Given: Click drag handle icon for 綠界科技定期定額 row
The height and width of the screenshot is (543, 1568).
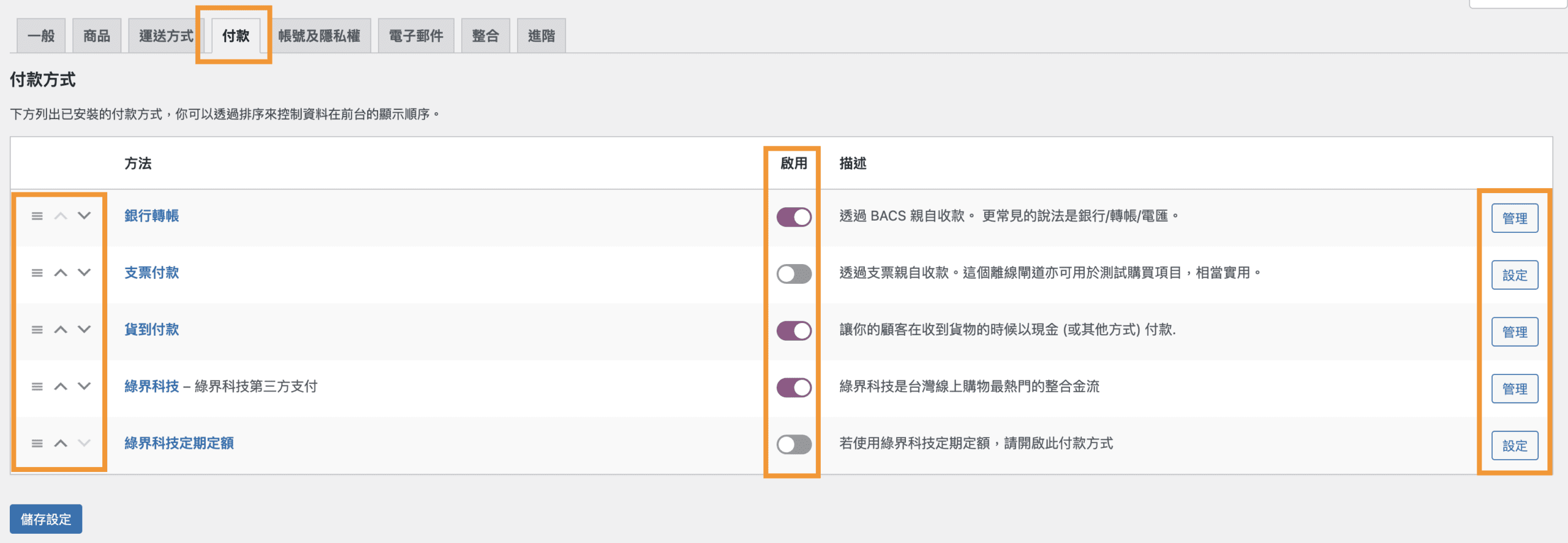Looking at the screenshot, I should click(37, 443).
